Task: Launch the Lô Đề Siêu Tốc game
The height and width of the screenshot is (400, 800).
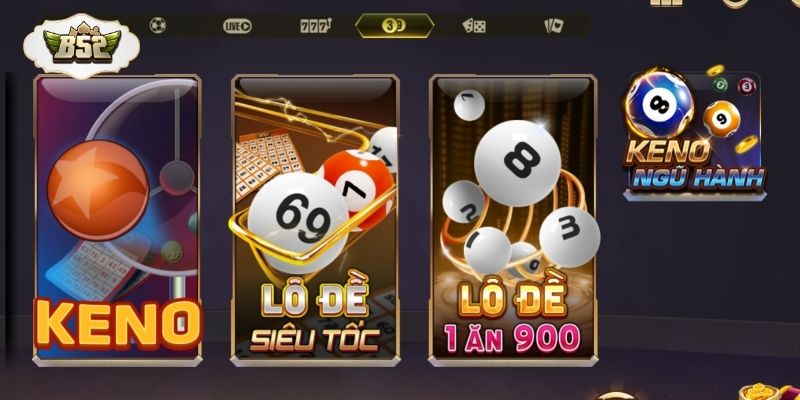Action: pos(315,219)
